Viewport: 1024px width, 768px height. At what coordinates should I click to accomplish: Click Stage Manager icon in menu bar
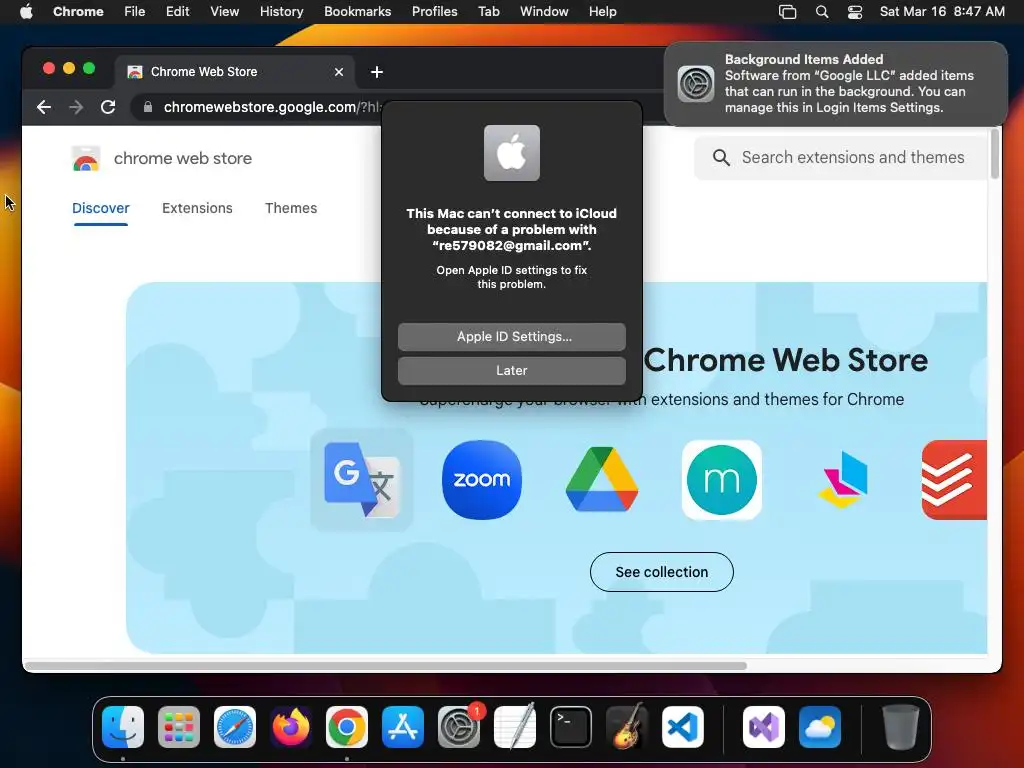tap(788, 12)
